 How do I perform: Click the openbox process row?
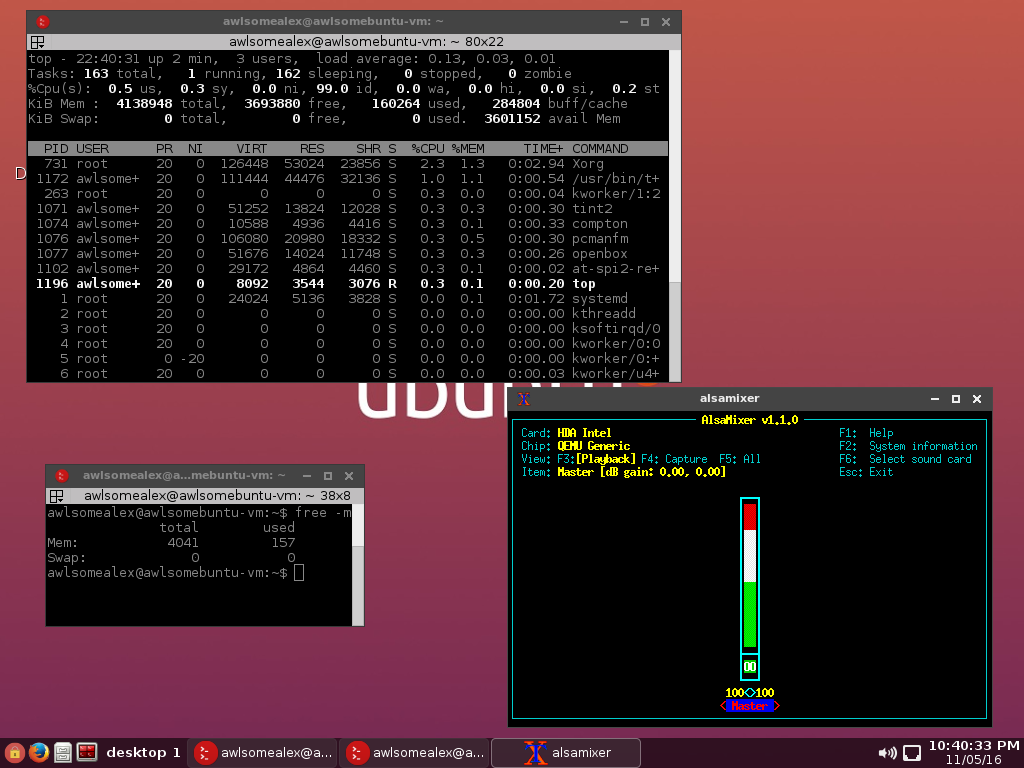[347, 254]
